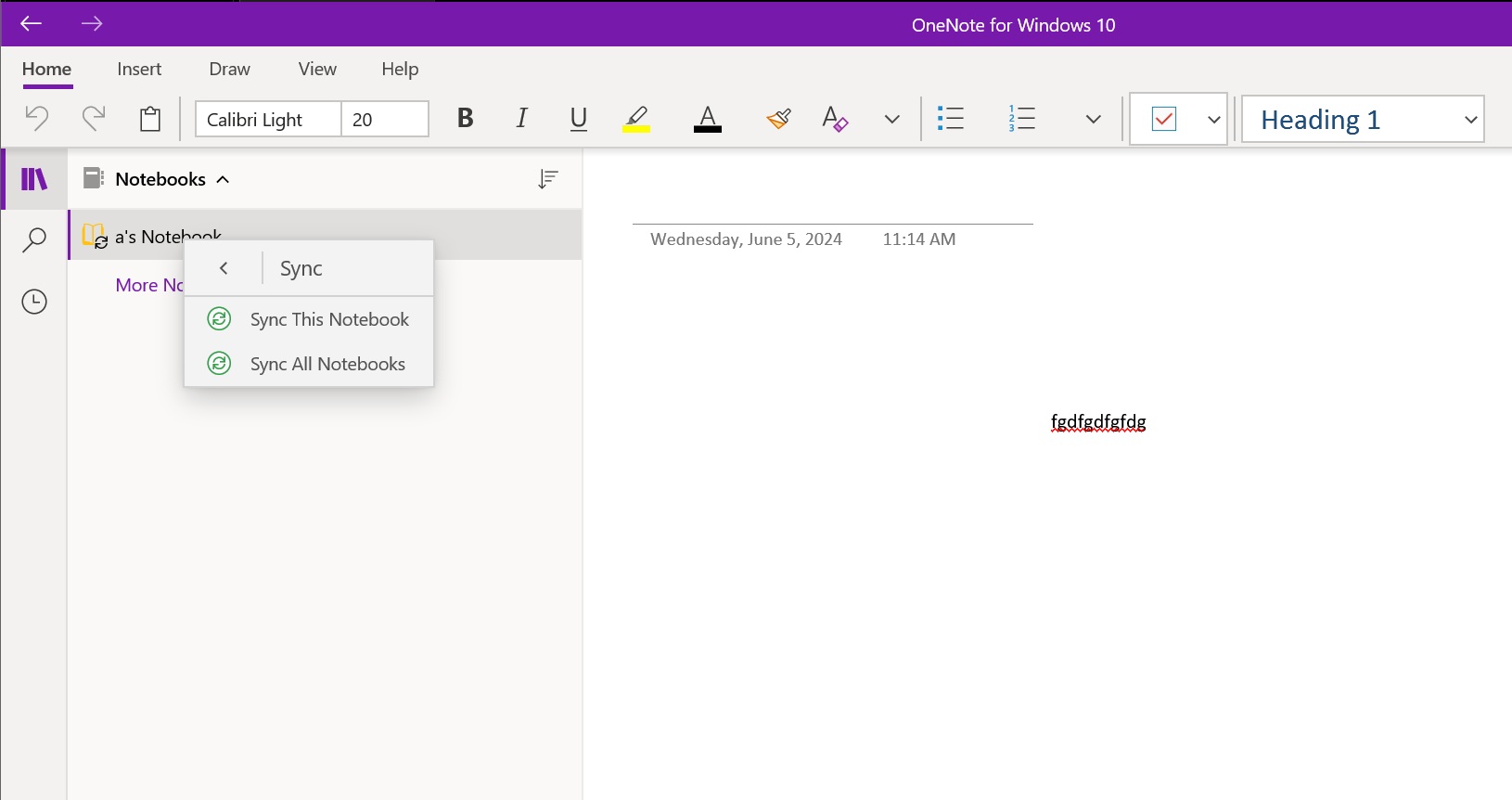Click the Undo icon
This screenshot has height=800, width=1512.
[x=36, y=118]
